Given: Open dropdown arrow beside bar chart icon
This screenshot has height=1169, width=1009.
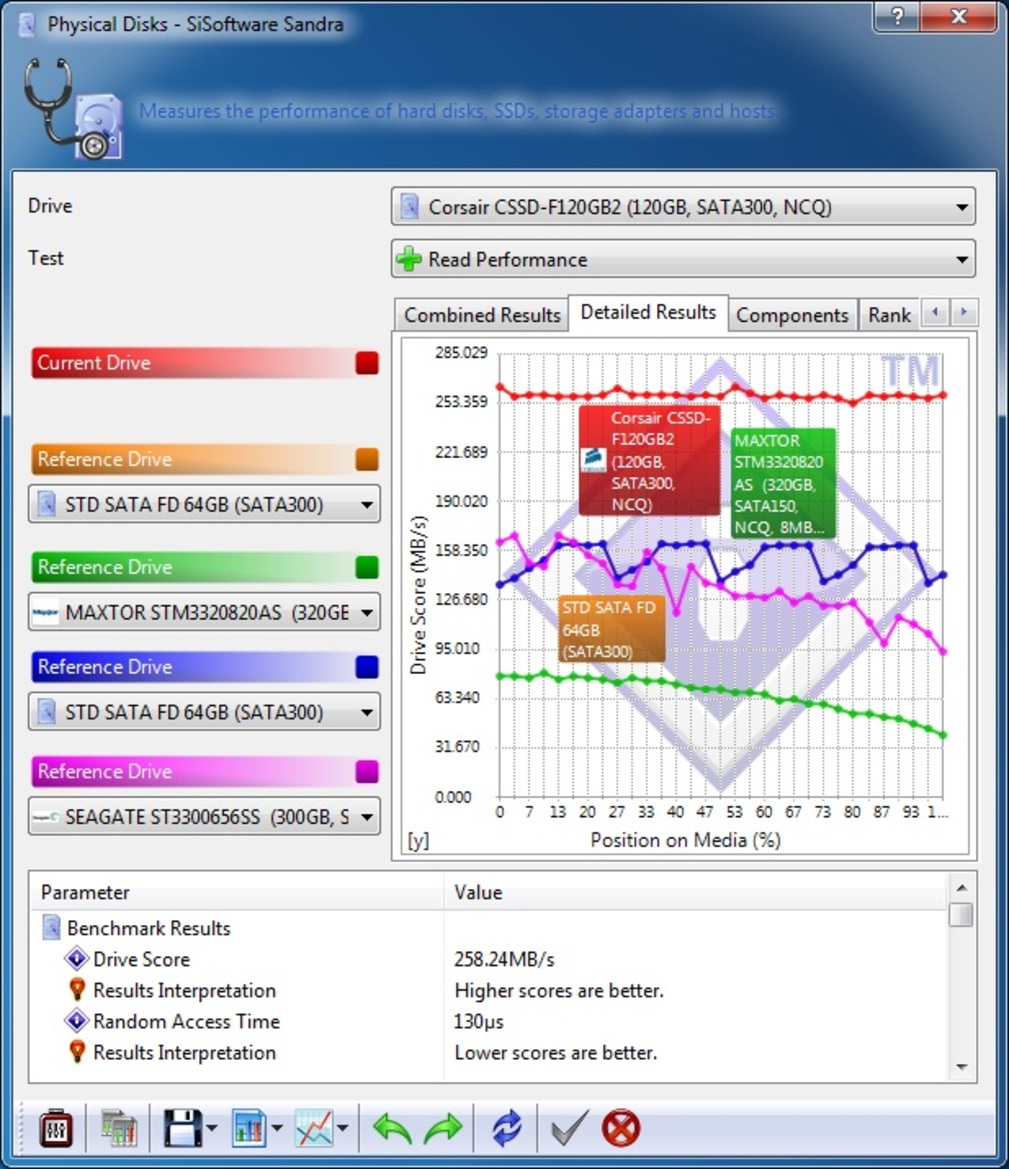Looking at the screenshot, I should click(x=277, y=1129).
